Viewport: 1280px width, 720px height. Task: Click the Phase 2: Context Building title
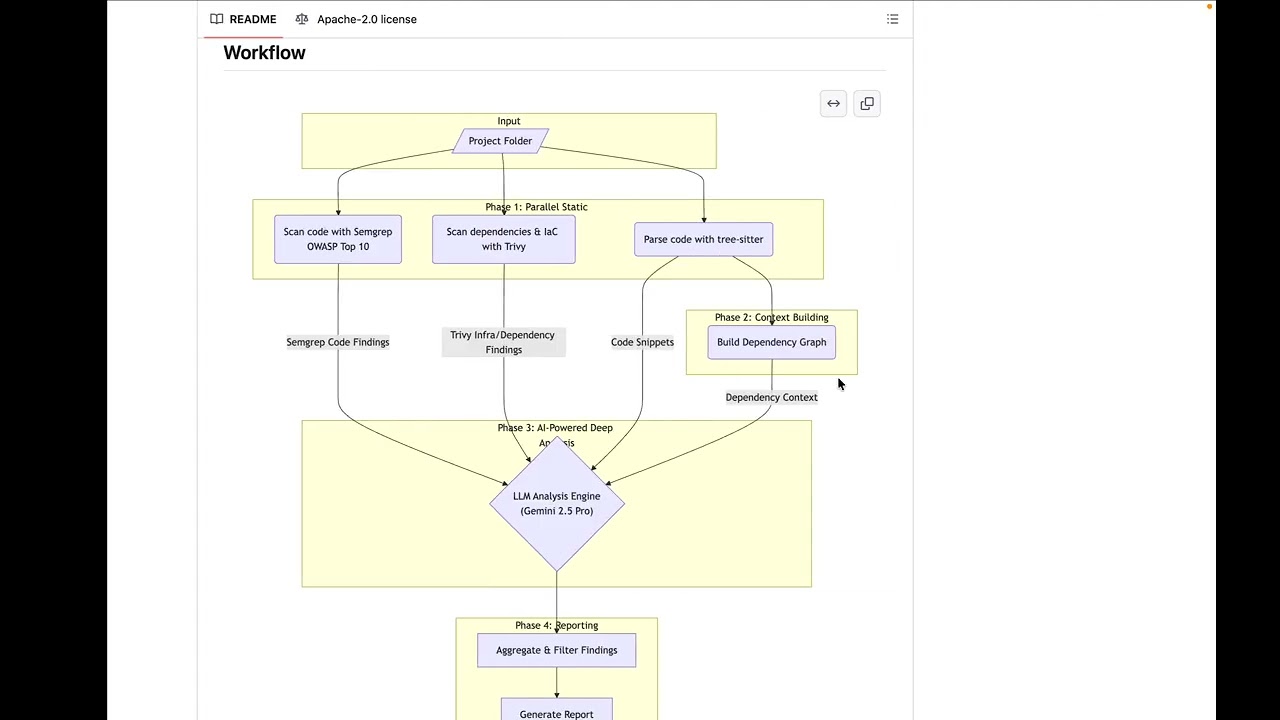point(771,317)
